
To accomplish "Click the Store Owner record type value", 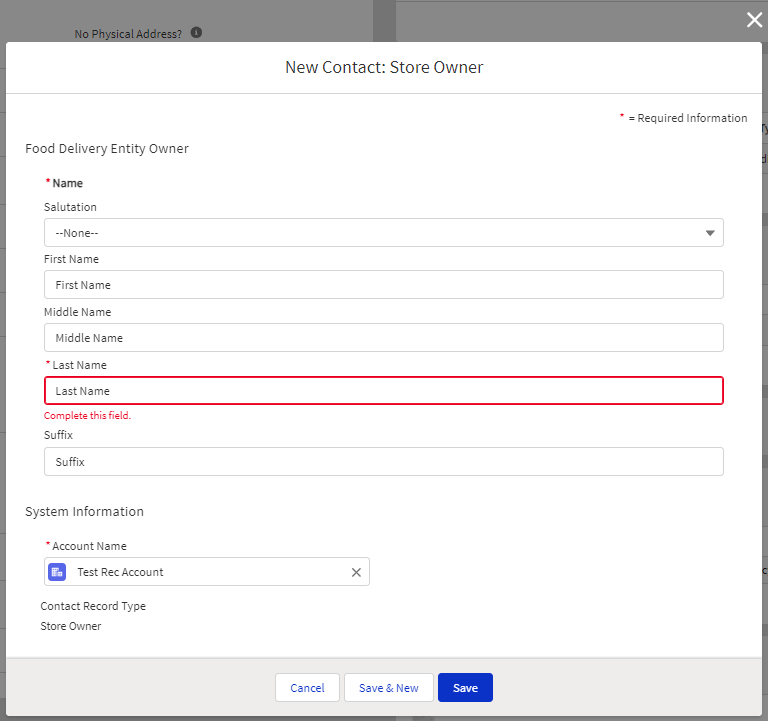I will 71,626.
